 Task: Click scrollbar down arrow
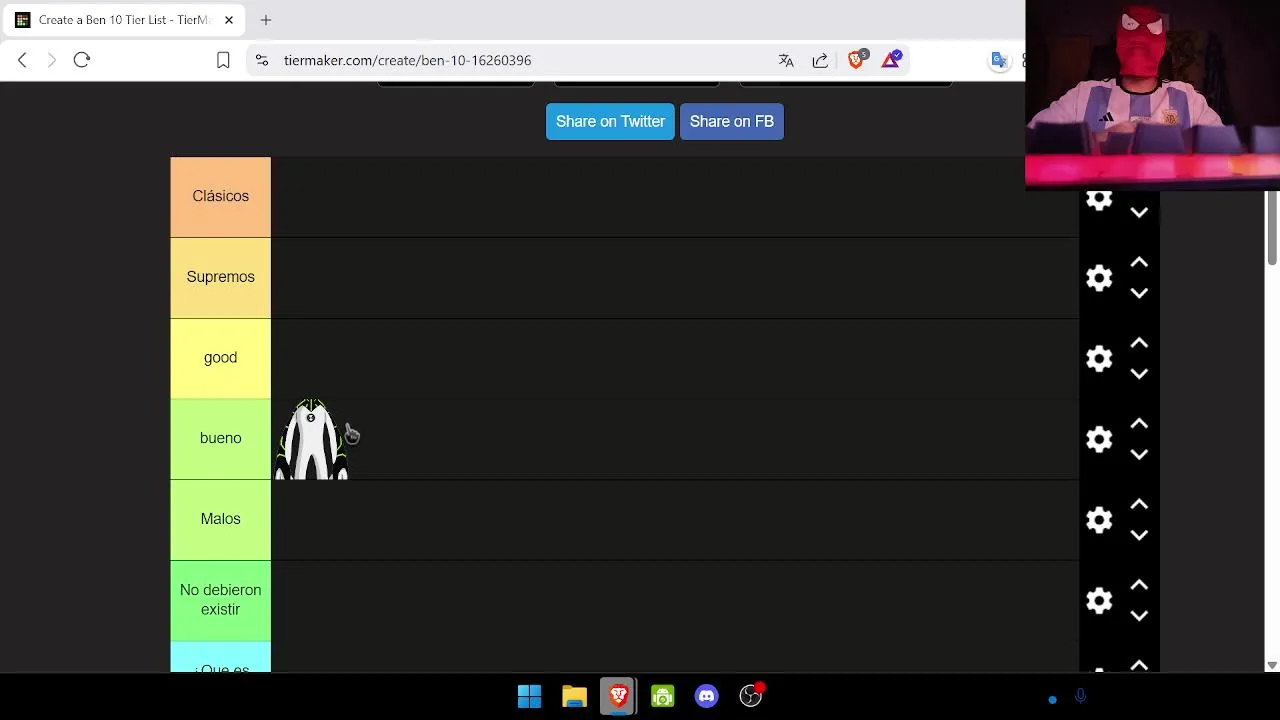pyautogui.click(x=1272, y=665)
